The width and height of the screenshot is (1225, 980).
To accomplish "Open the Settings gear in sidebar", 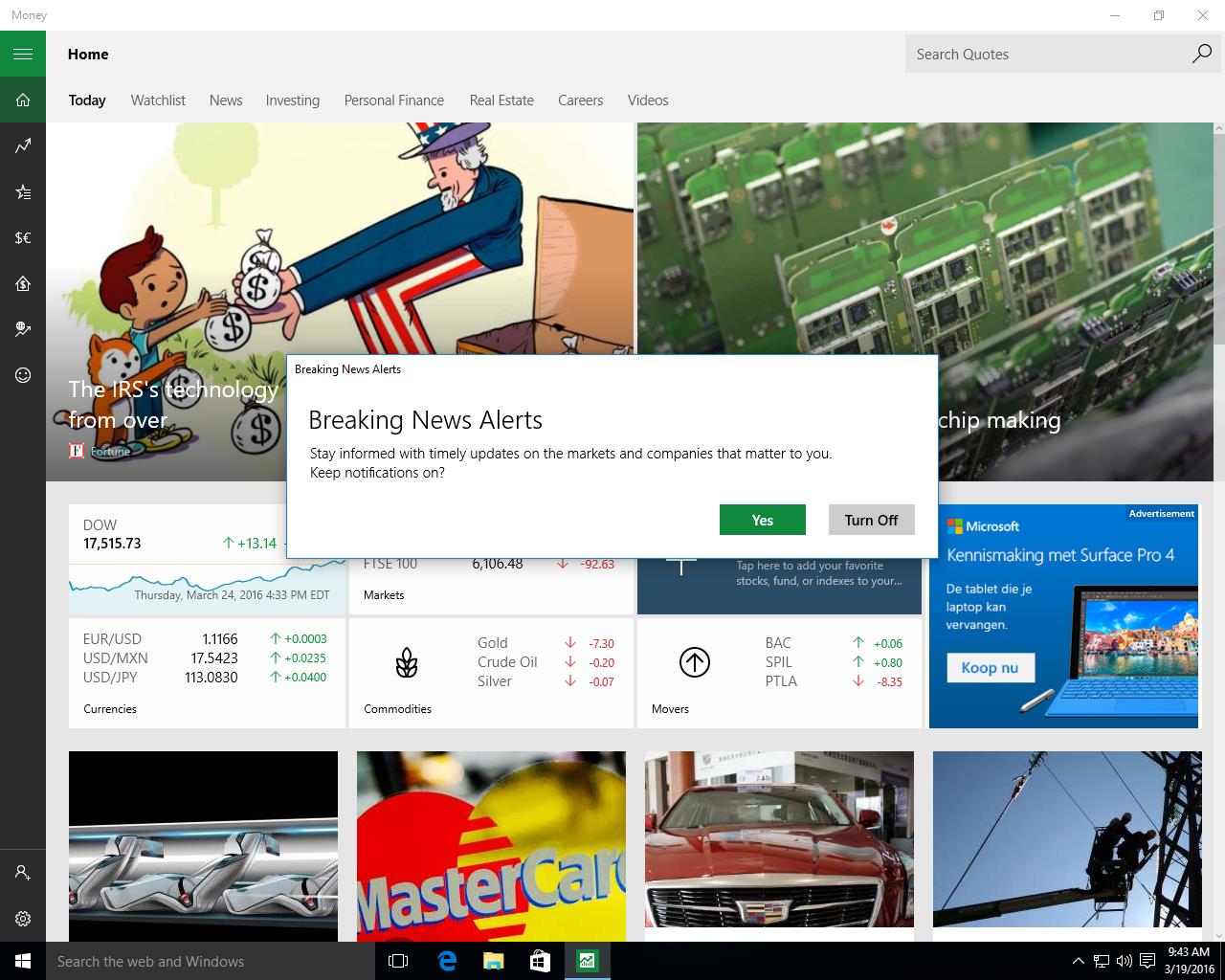I will pos(23,919).
